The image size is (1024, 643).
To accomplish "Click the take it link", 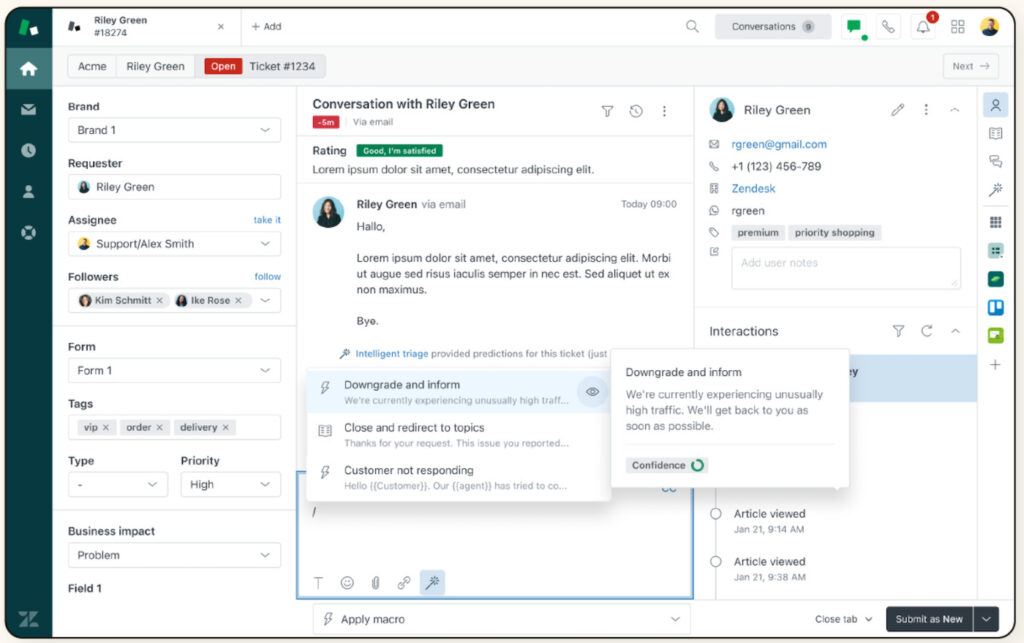I will pos(267,220).
